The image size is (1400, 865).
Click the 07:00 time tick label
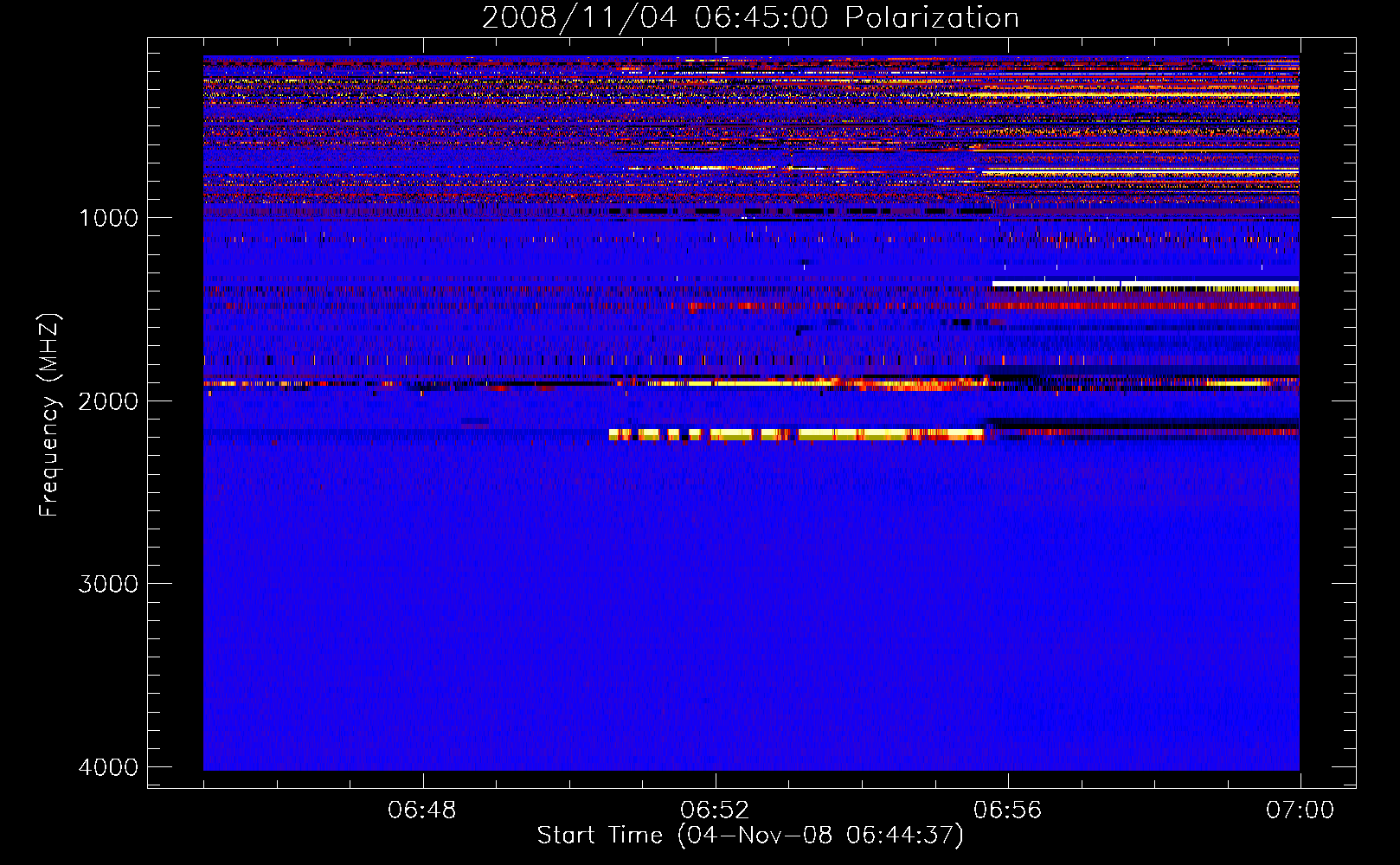point(1300,811)
